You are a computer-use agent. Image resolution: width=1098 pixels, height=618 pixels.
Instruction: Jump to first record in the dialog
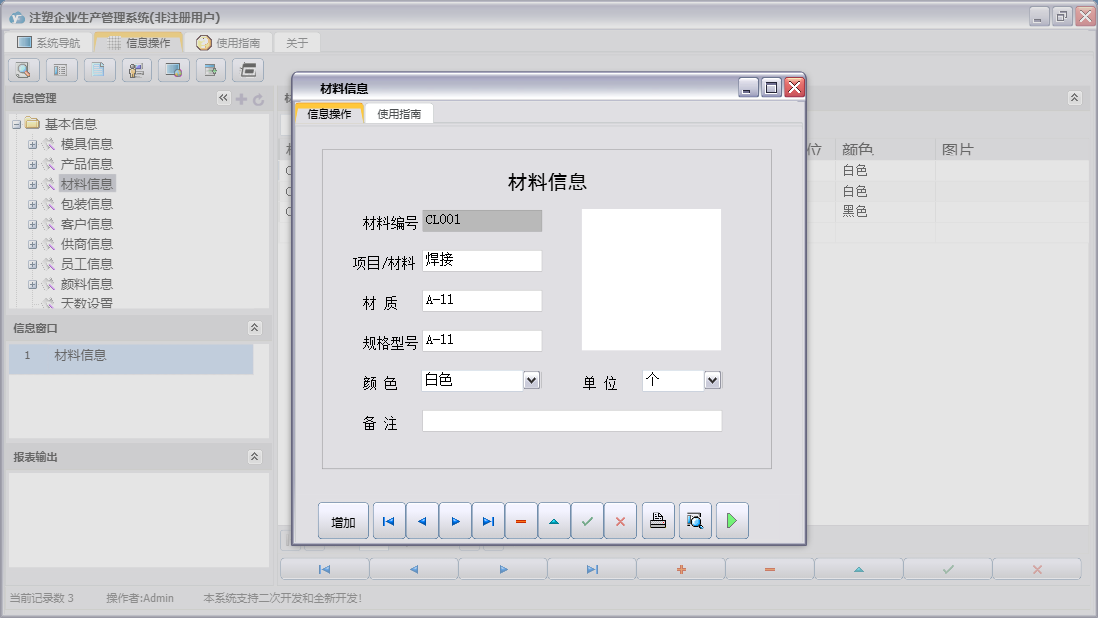tap(388, 520)
